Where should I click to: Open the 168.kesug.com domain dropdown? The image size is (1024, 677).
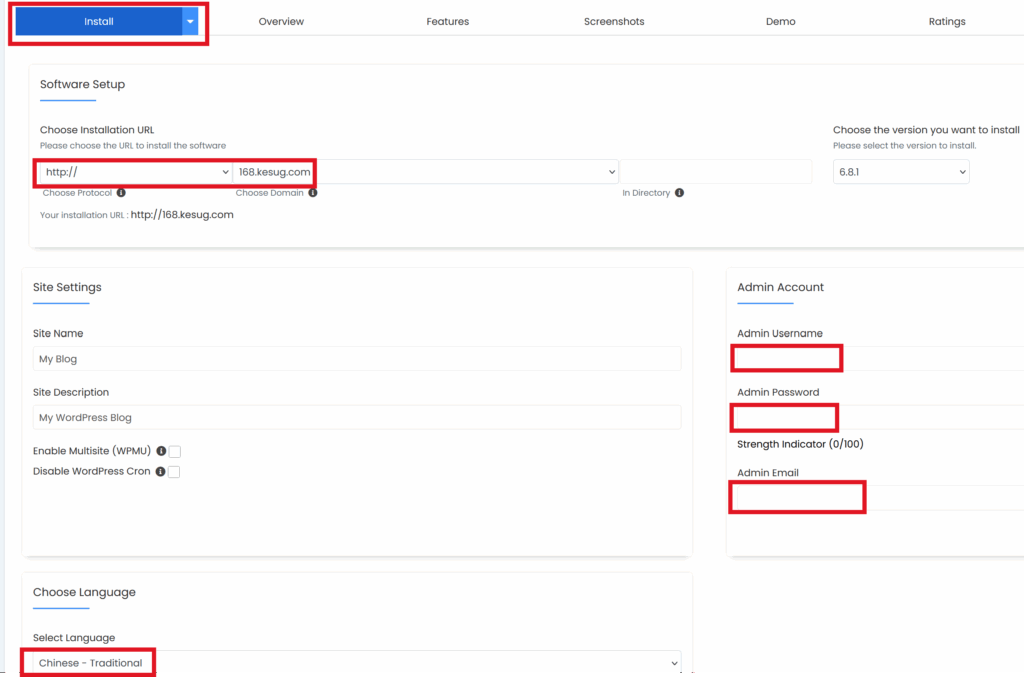coord(426,172)
